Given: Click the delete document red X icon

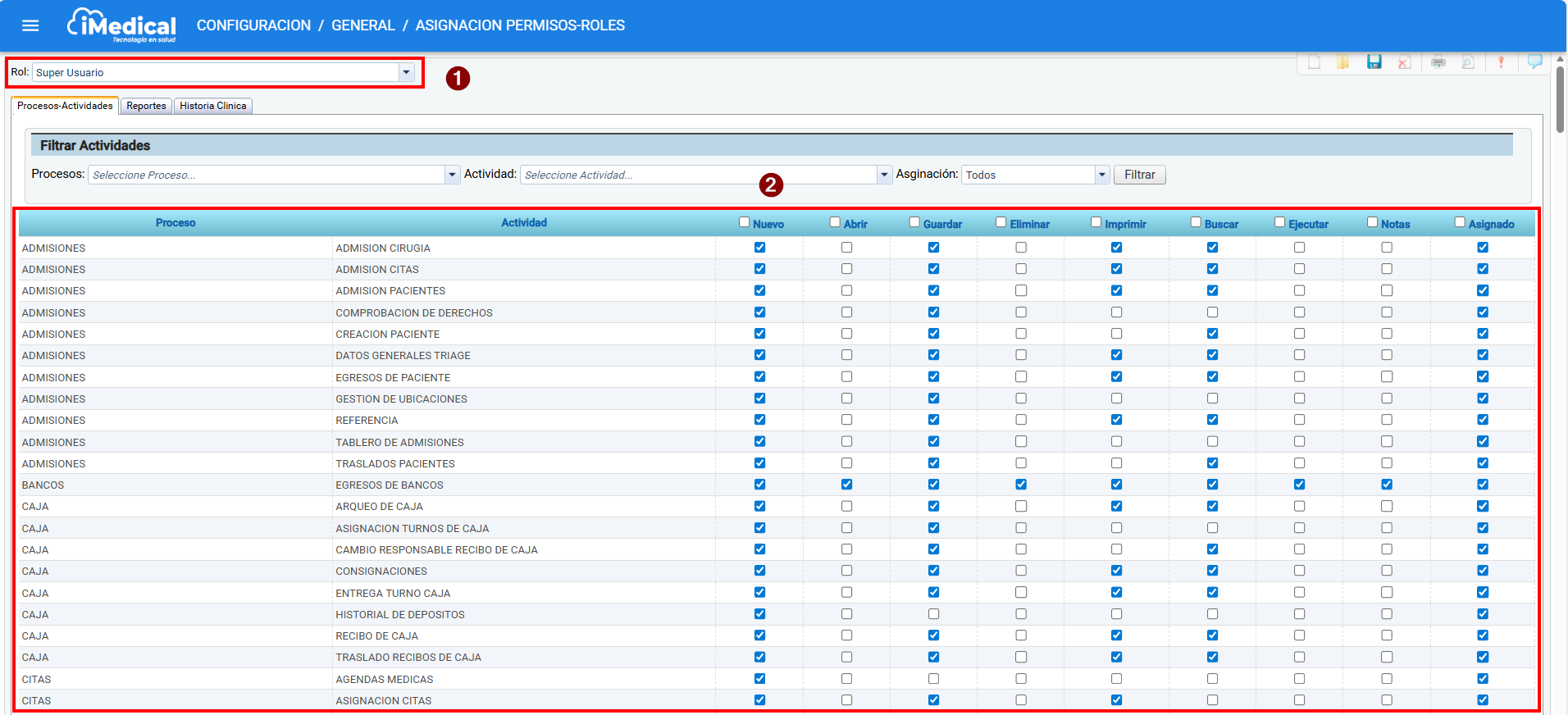Looking at the screenshot, I should click(x=1404, y=62).
